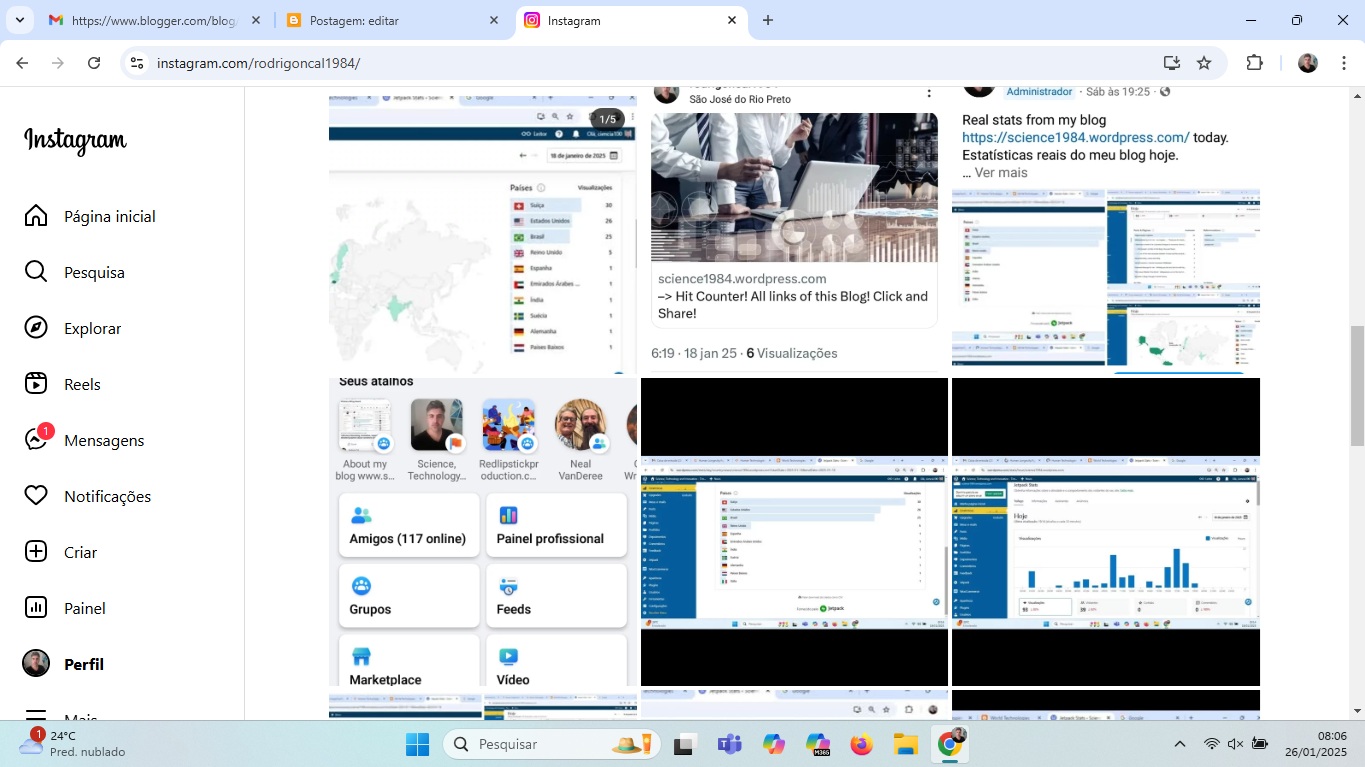Open Microsoft Teams from taskbar
This screenshot has width=1365, height=767.
pos(729,744)
